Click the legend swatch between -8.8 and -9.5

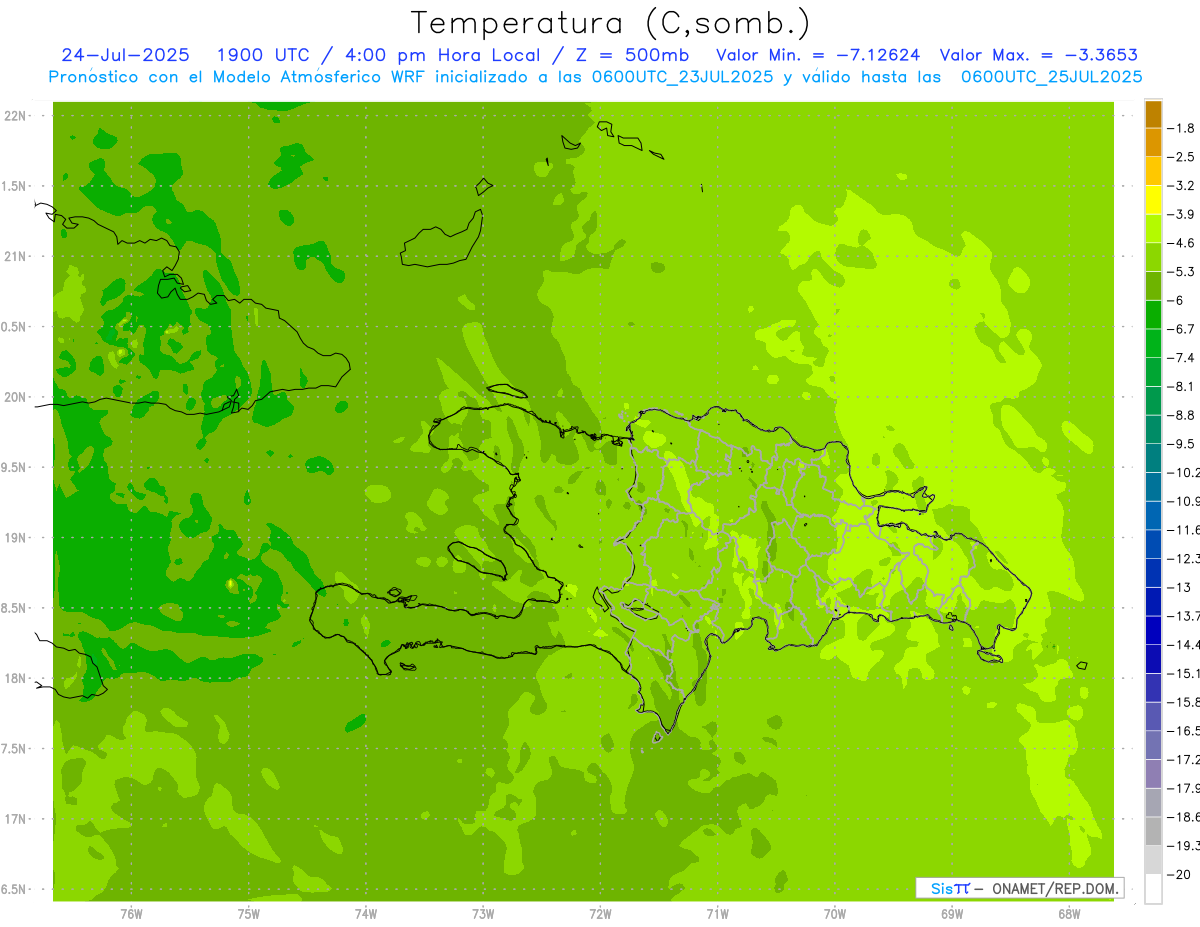1153,429
